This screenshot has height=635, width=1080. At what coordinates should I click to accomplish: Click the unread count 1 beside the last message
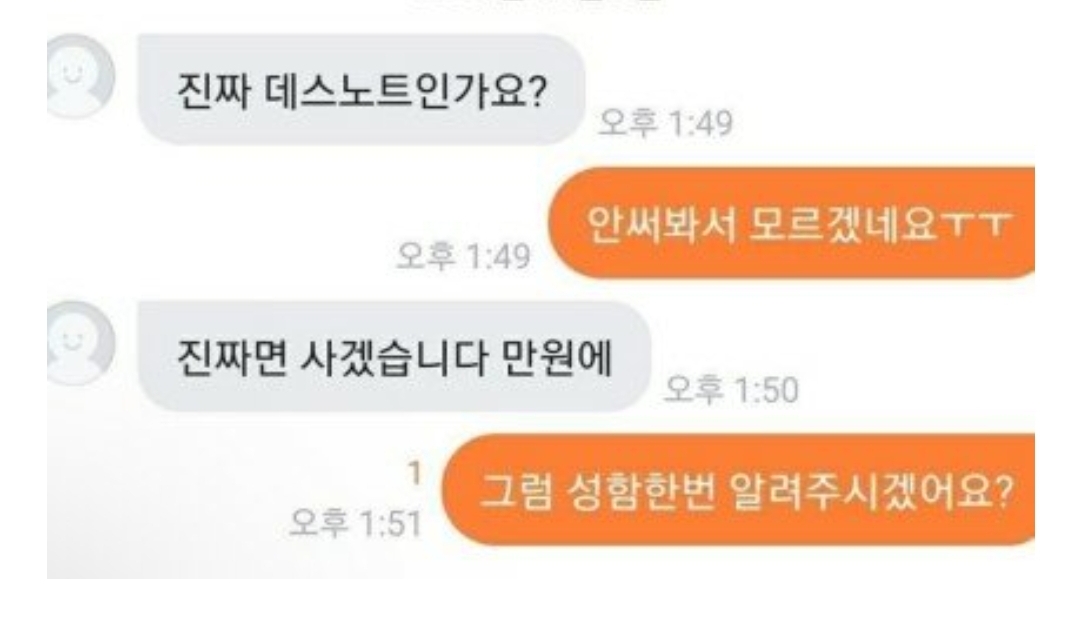[x=414, y=474]
